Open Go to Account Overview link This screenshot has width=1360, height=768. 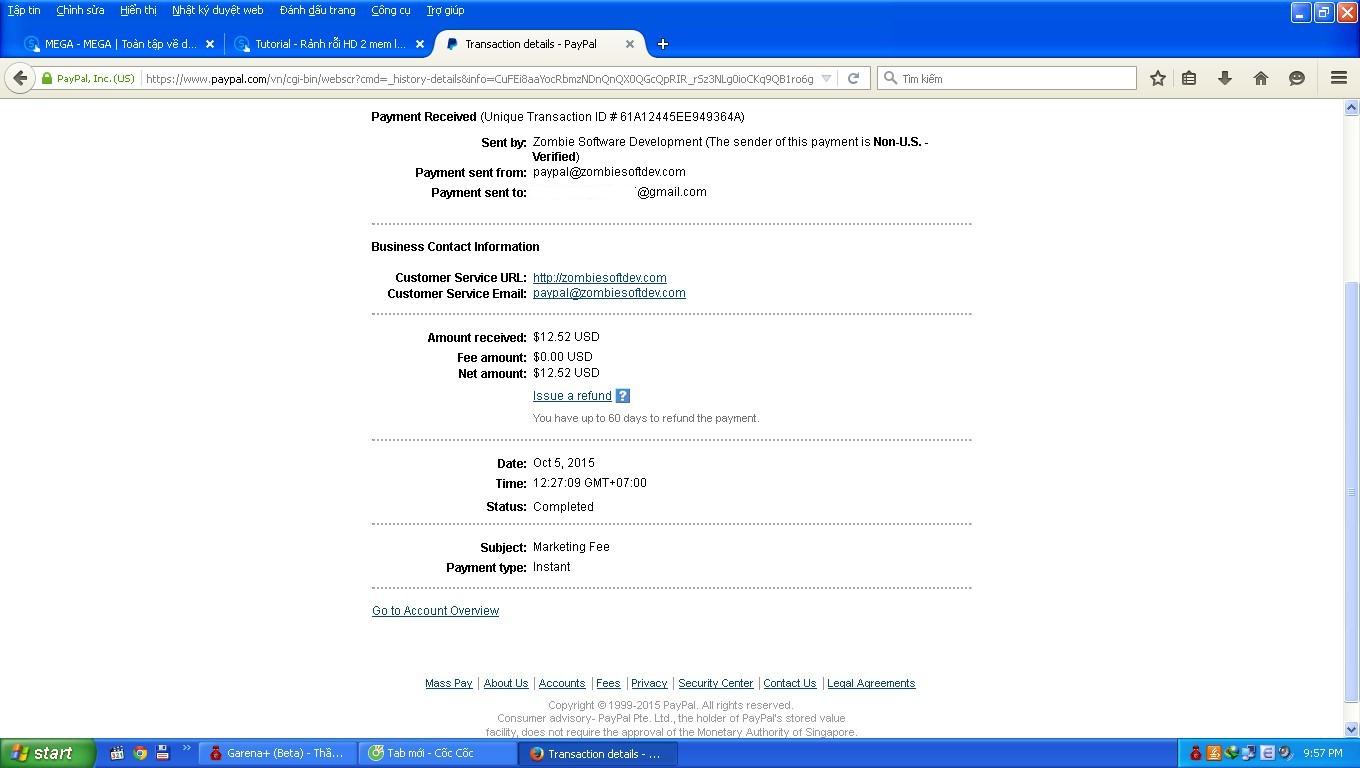coord(435,611)
